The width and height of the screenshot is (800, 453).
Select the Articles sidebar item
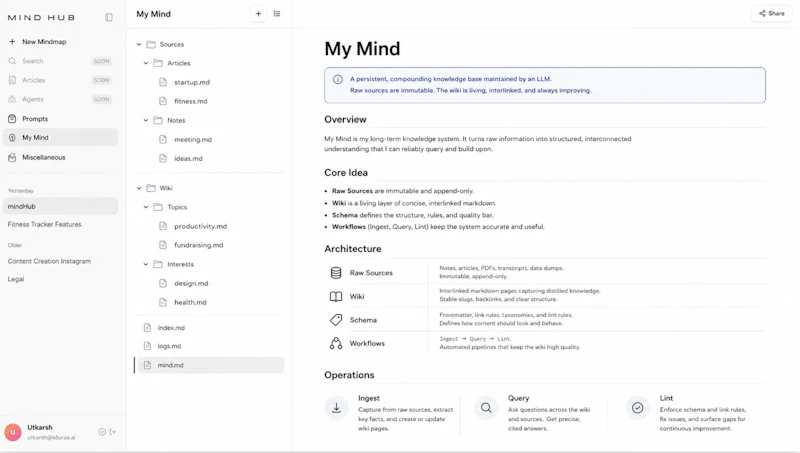(x=61, y=80)
